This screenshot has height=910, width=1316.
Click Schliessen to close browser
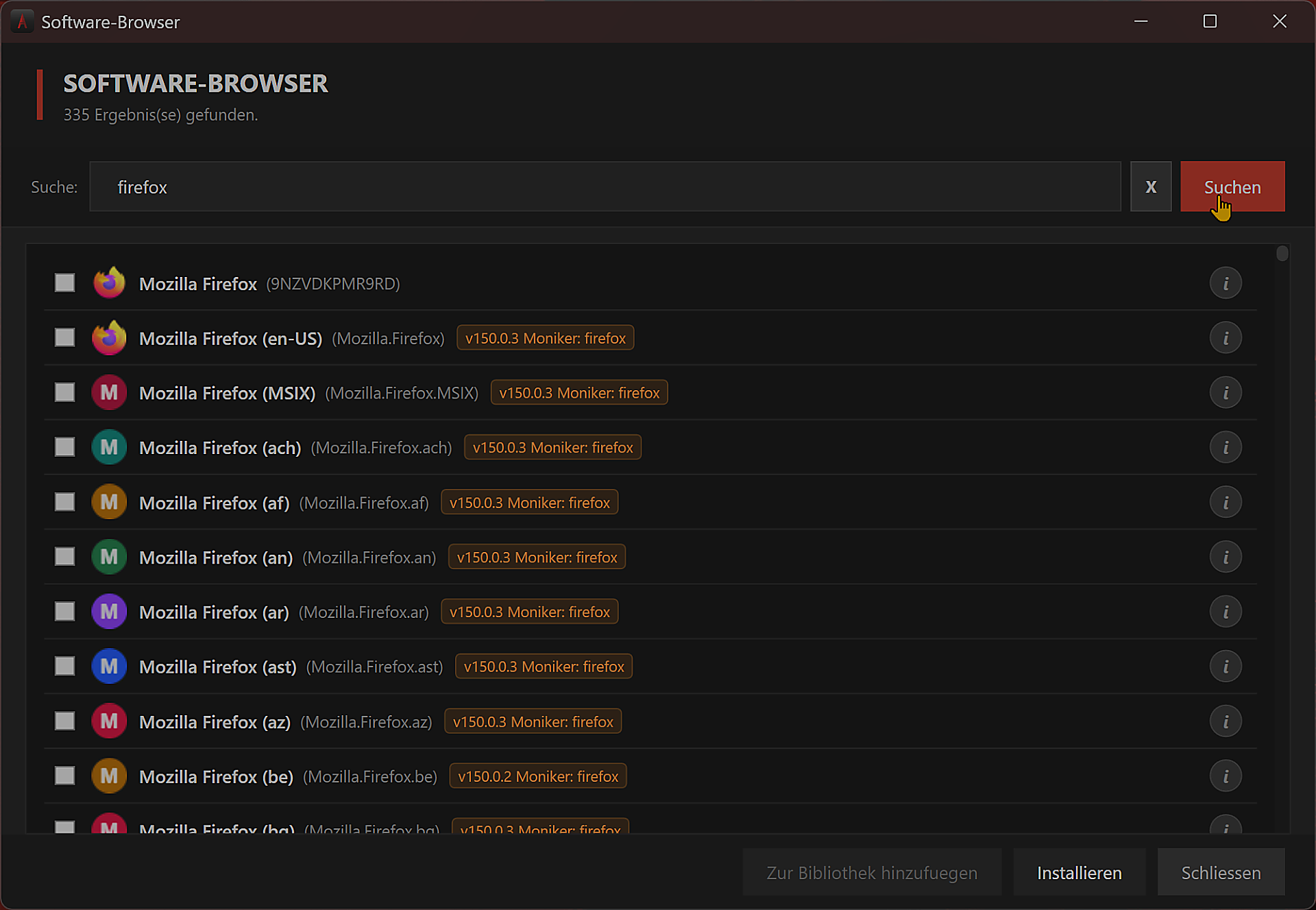tap(1221, 872)
